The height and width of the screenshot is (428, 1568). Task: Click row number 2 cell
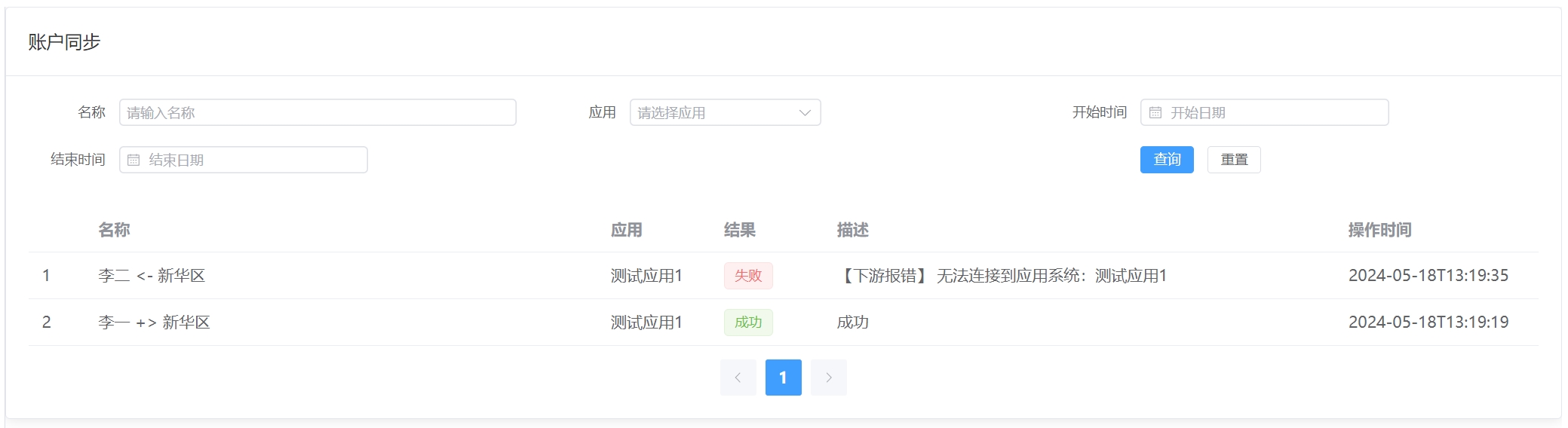click(x=46, y=323)
